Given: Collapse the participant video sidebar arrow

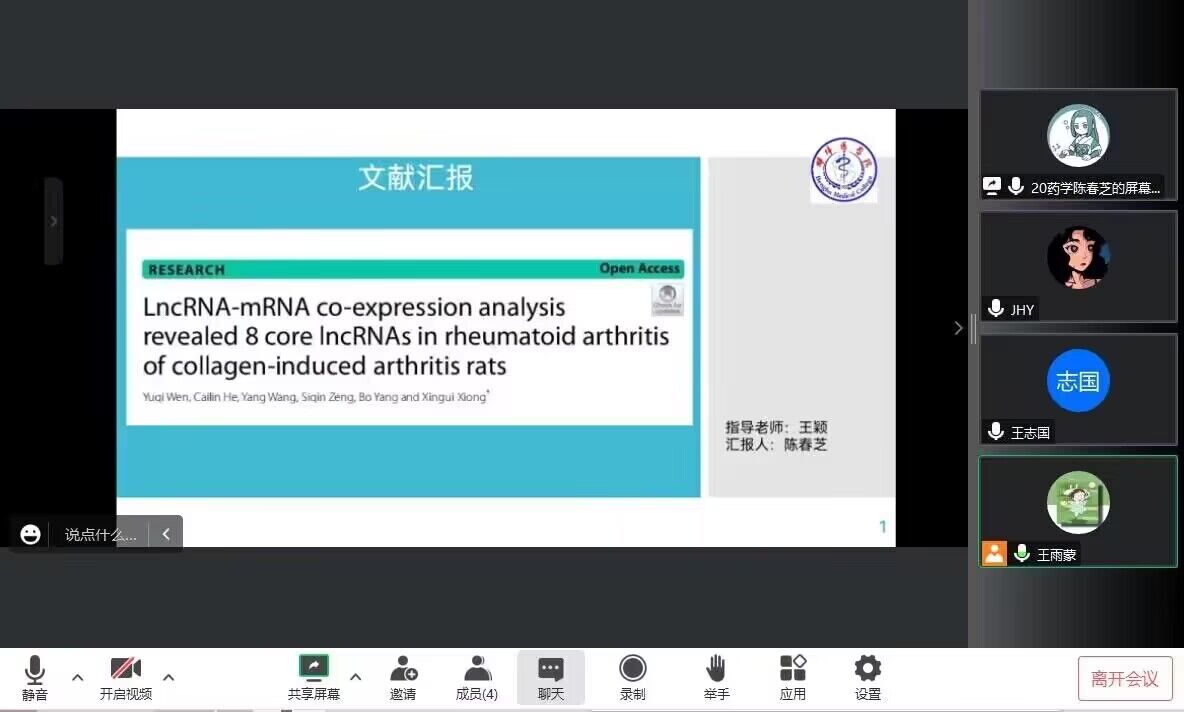Looking at the screenshot, I should coord(957,328).
